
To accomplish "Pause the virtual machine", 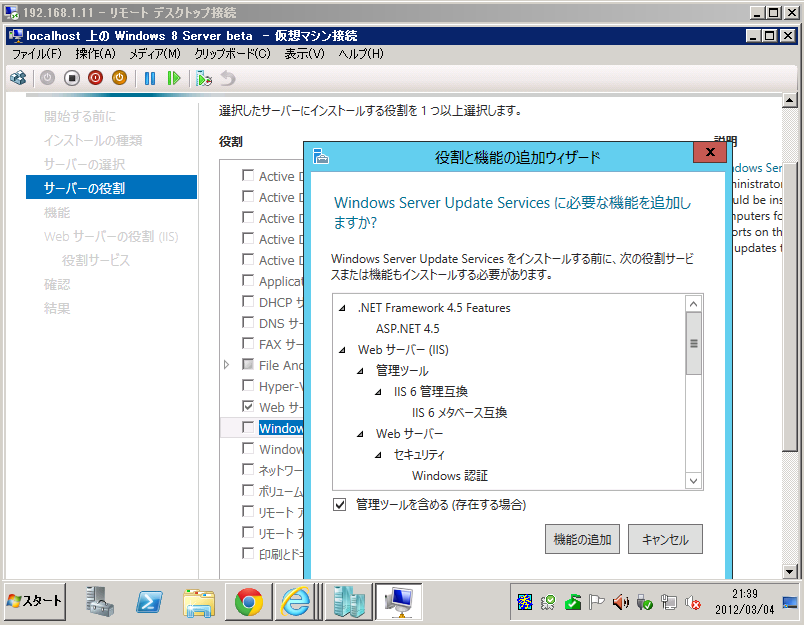I will [x=150, y=78].
